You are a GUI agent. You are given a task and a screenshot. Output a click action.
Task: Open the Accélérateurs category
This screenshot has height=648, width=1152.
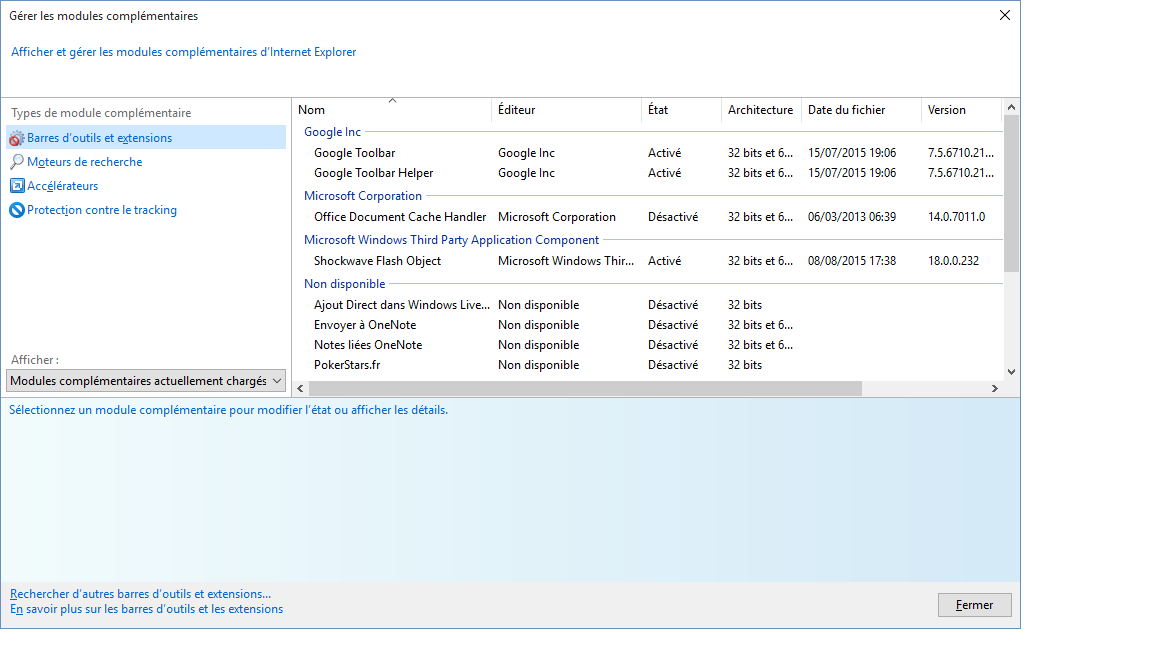(62, 187)
